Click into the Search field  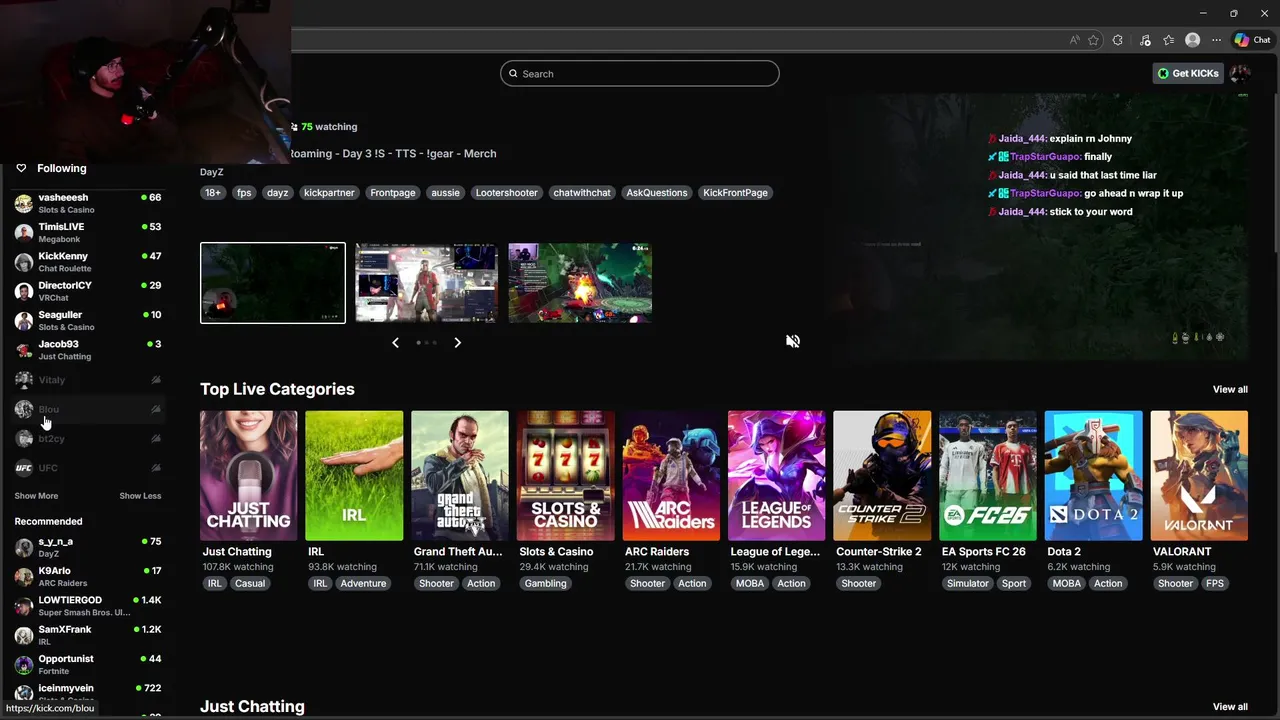[x=640, y=73]
